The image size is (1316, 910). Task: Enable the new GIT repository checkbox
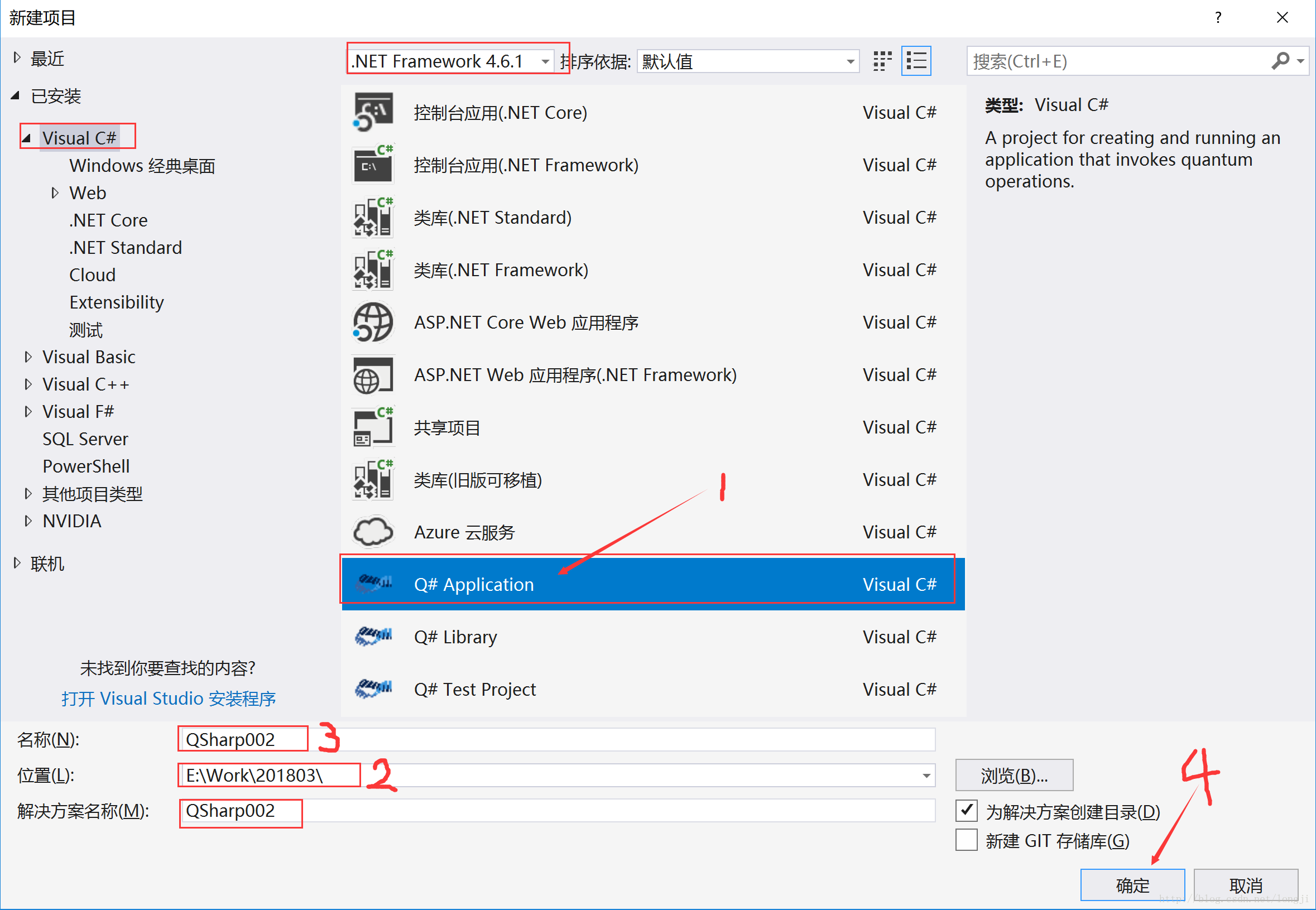[x=967, y=840]
